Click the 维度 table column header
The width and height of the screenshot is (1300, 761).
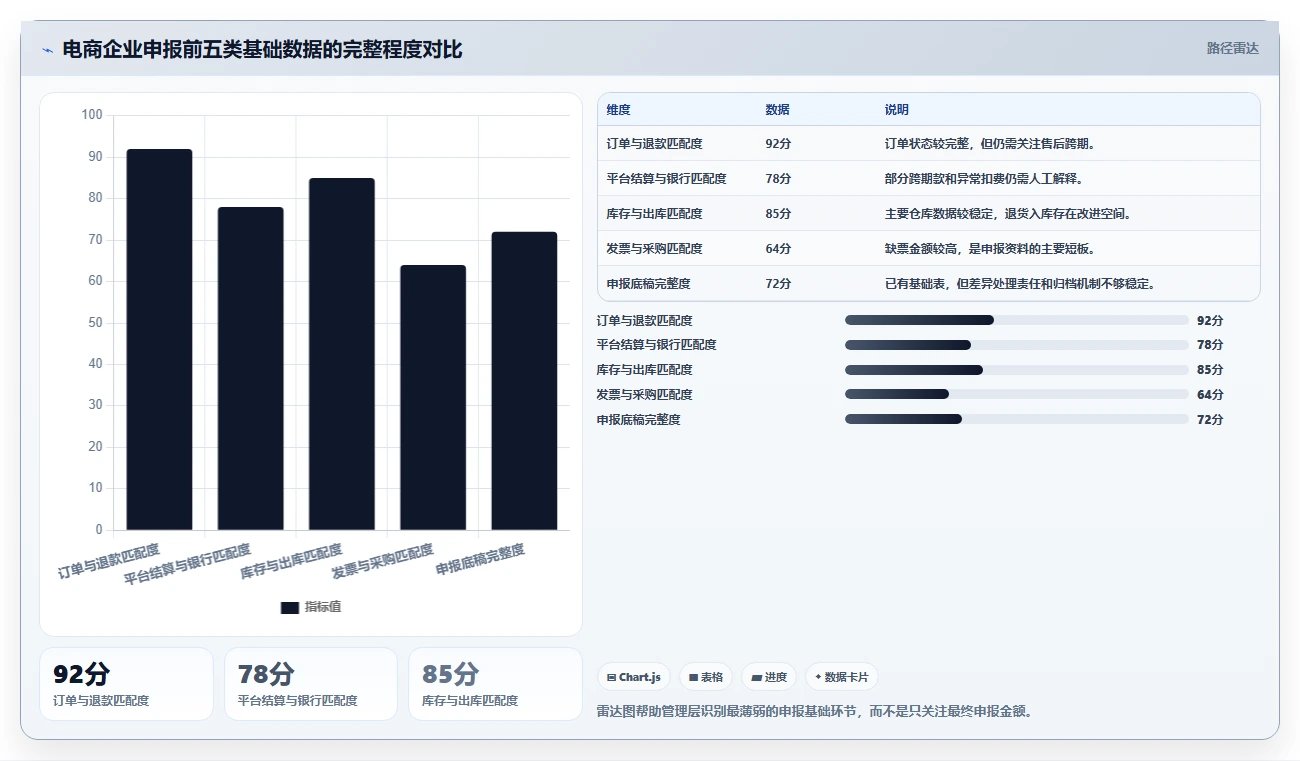pos(619,110)
